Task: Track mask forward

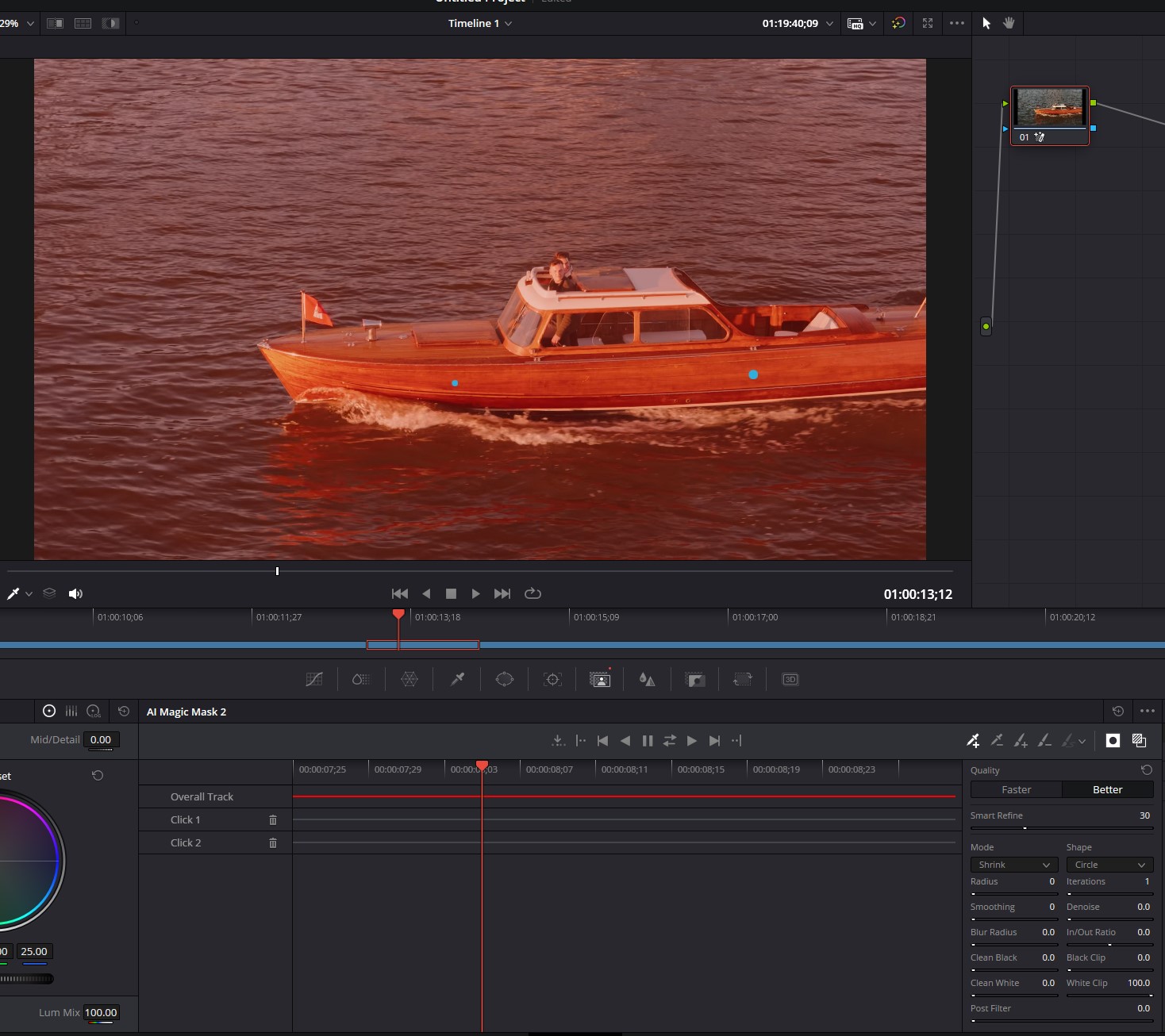Action: coord(692,740)
